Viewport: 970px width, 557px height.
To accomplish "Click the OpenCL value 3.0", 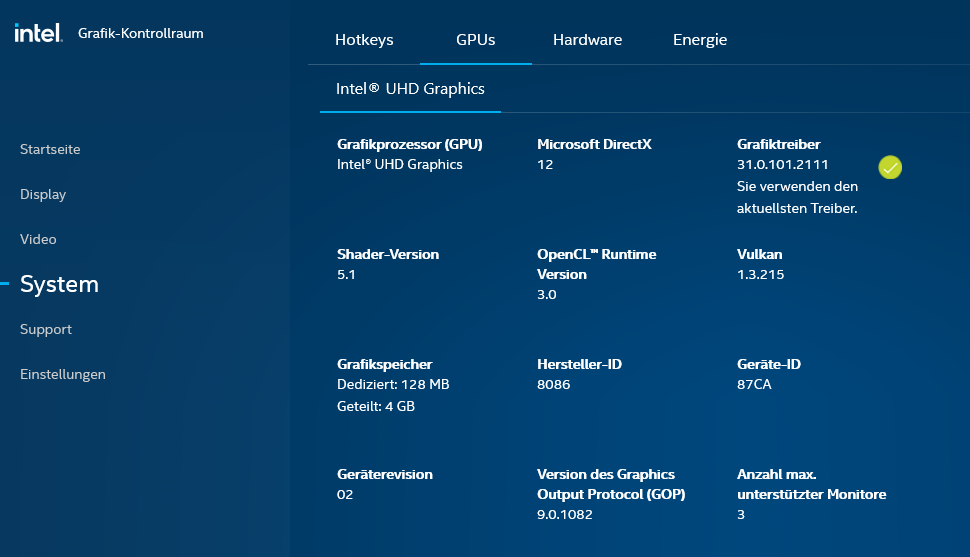I will [x=546, y=295].
